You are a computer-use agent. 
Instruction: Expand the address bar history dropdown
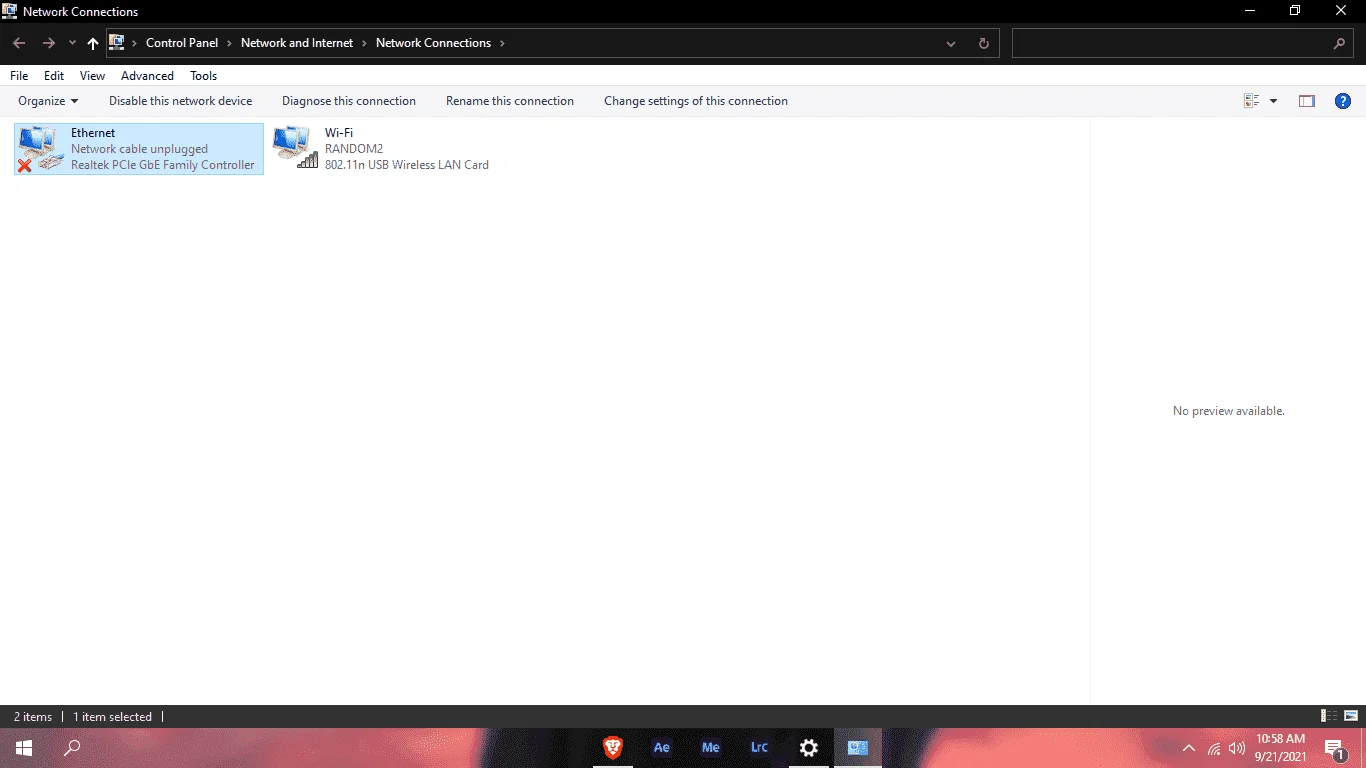click(x=951, y=43)
